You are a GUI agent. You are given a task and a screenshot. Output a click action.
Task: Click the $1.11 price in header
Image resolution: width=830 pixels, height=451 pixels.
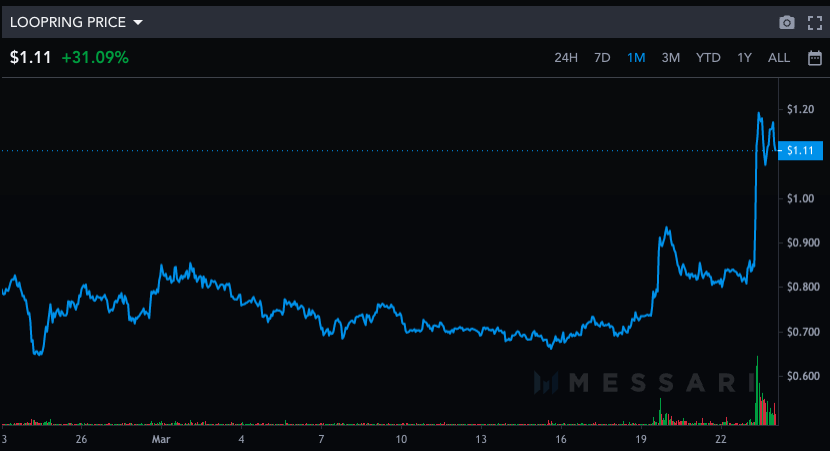pos(31,57)
